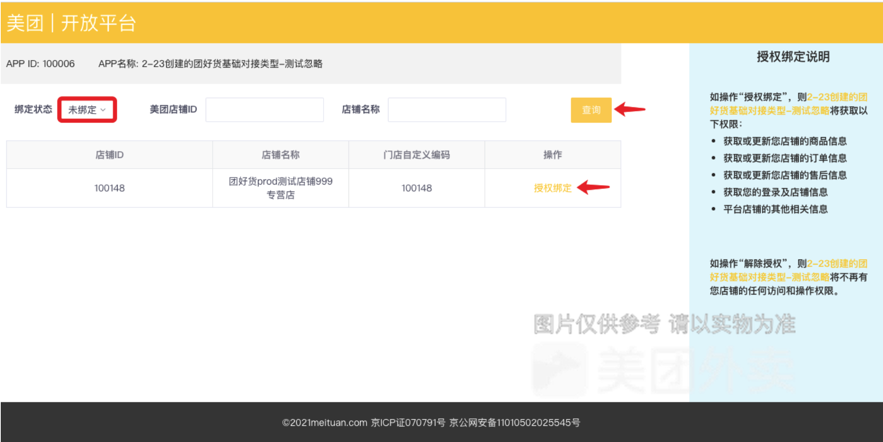This screenshot has height=442, width=883.
Task: Click the 授权绑定说明 heading
Action: click(793, 57)
